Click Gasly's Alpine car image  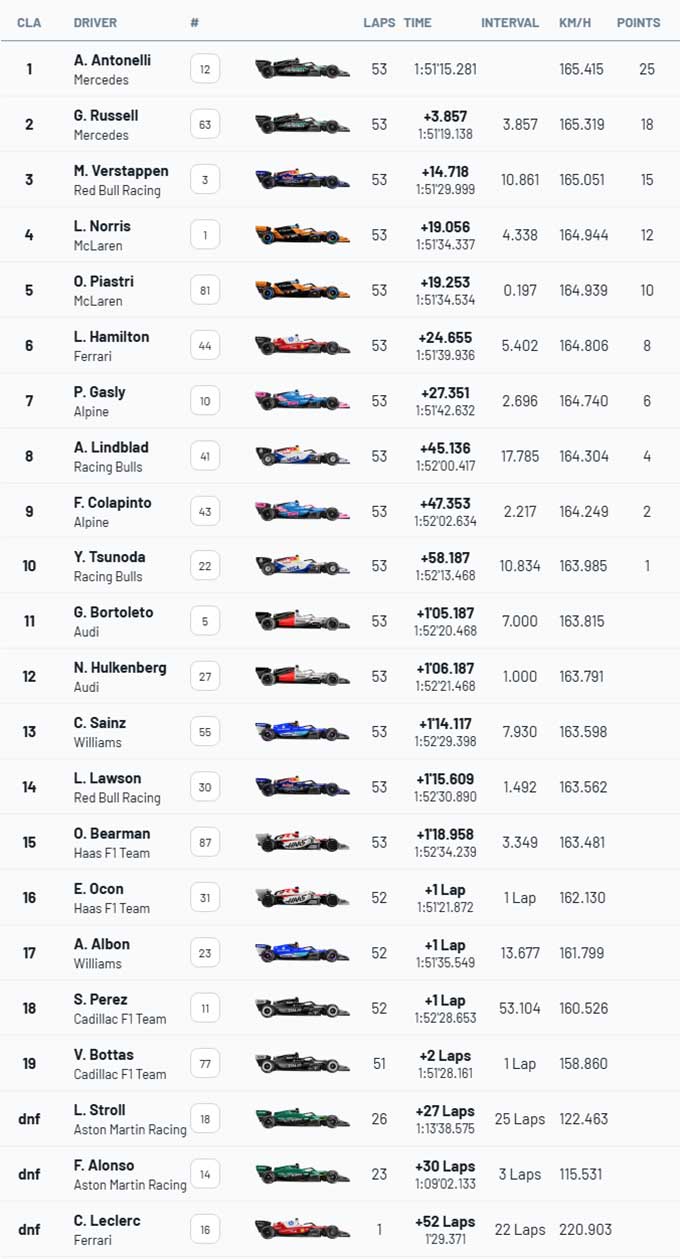303,401
